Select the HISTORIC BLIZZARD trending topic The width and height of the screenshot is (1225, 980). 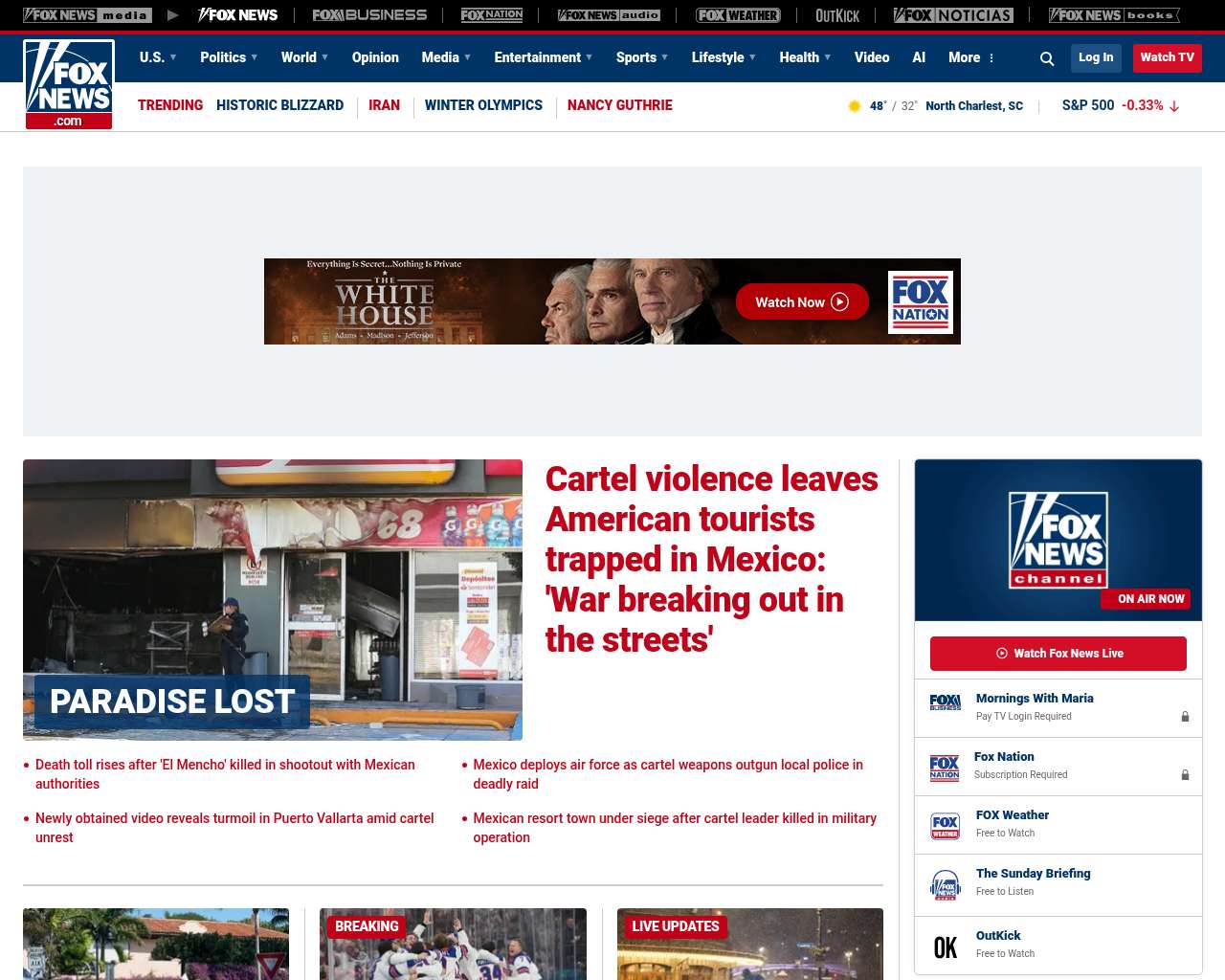[x=279, y=105]
